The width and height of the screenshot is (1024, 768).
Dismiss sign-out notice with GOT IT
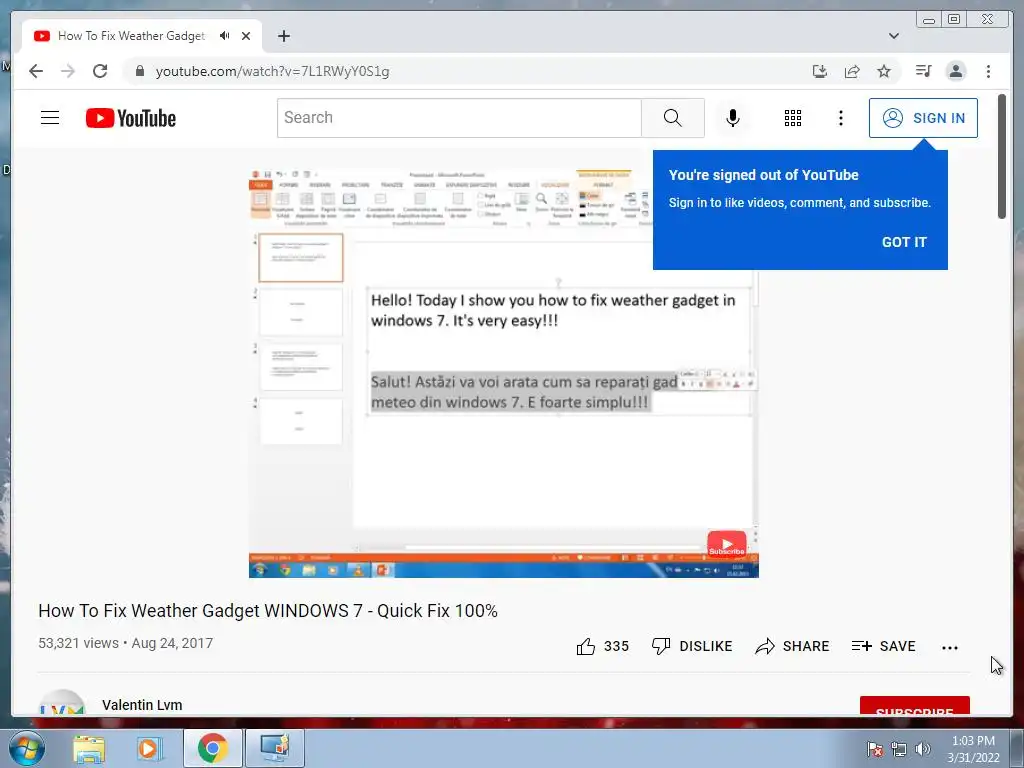(x=904, y=242)
